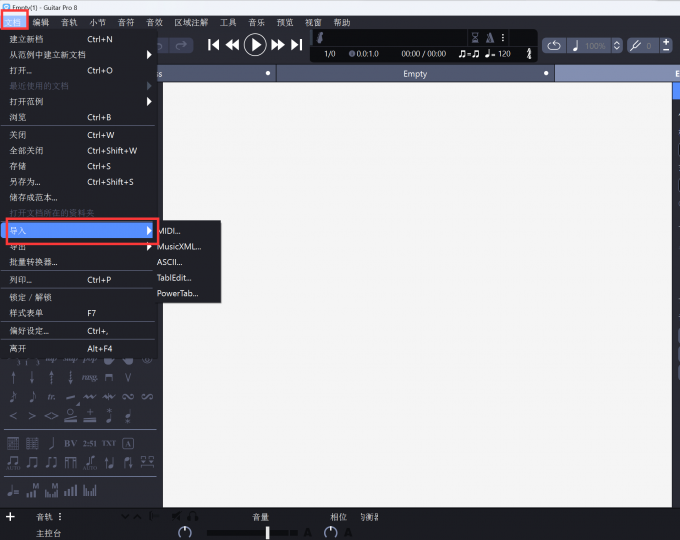This screenshot has height=540, width=680.
Task: Select the 2:51 timer icon
Action: tap(89, 442)
